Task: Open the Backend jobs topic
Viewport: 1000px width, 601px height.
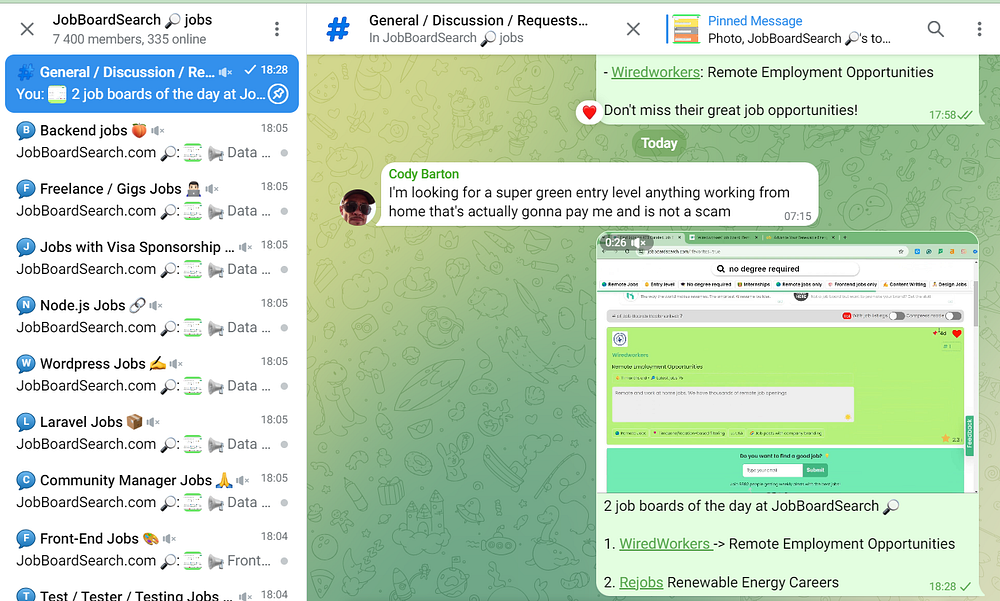Action: pos(152,141)
